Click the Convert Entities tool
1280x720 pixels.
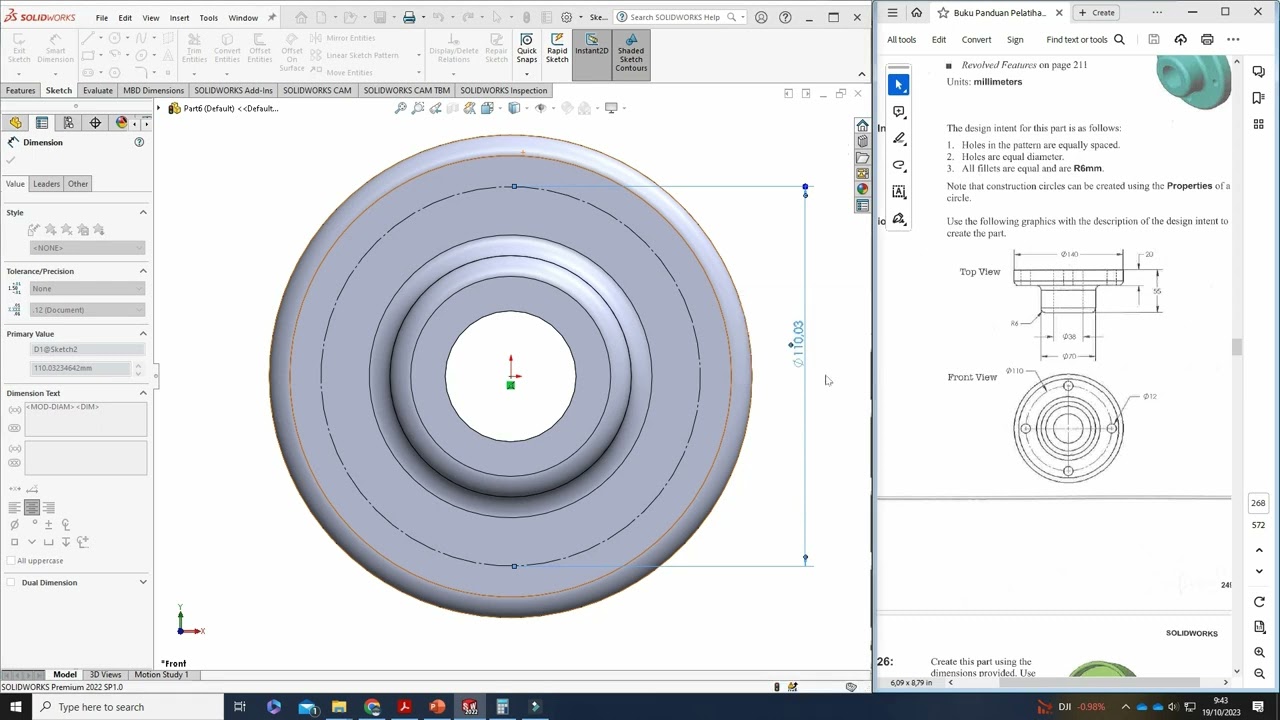[x=227, y=48]
